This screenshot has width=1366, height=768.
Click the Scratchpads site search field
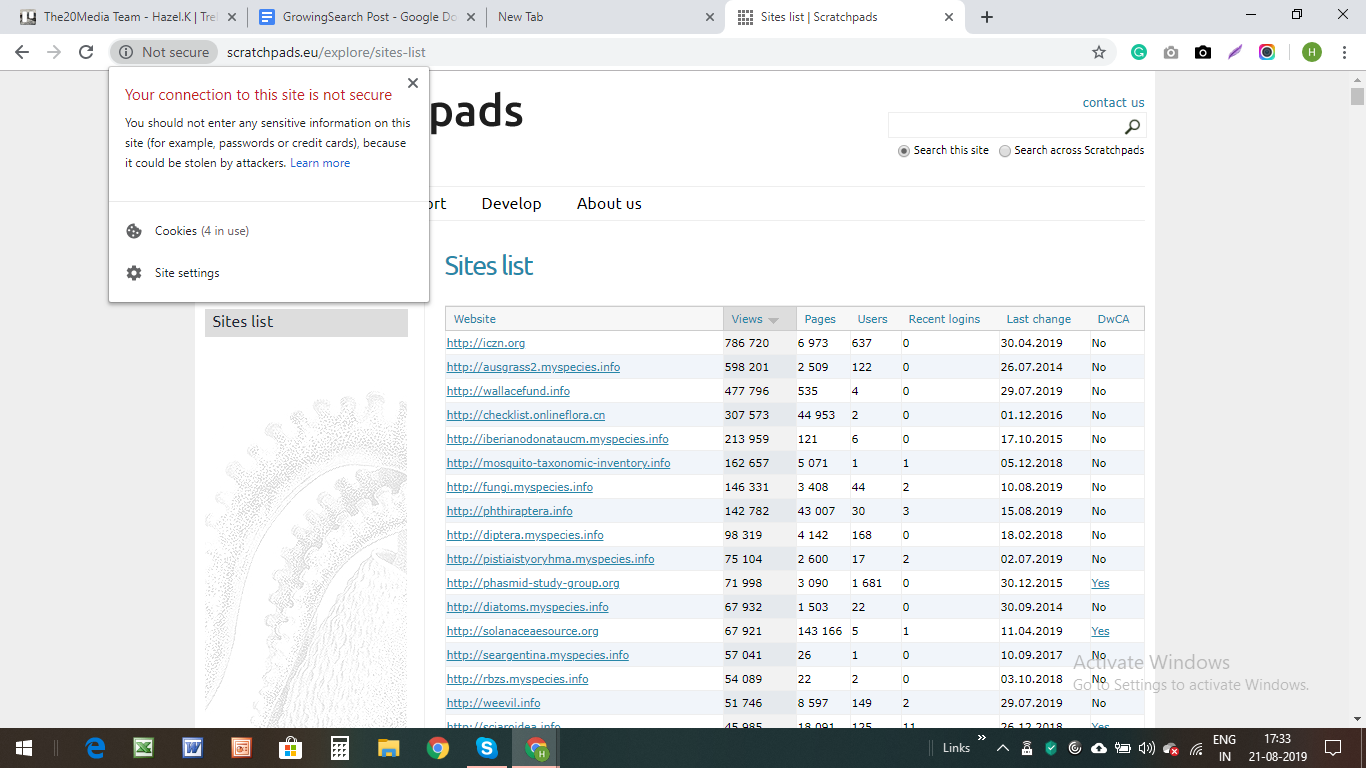point(1005,126)
